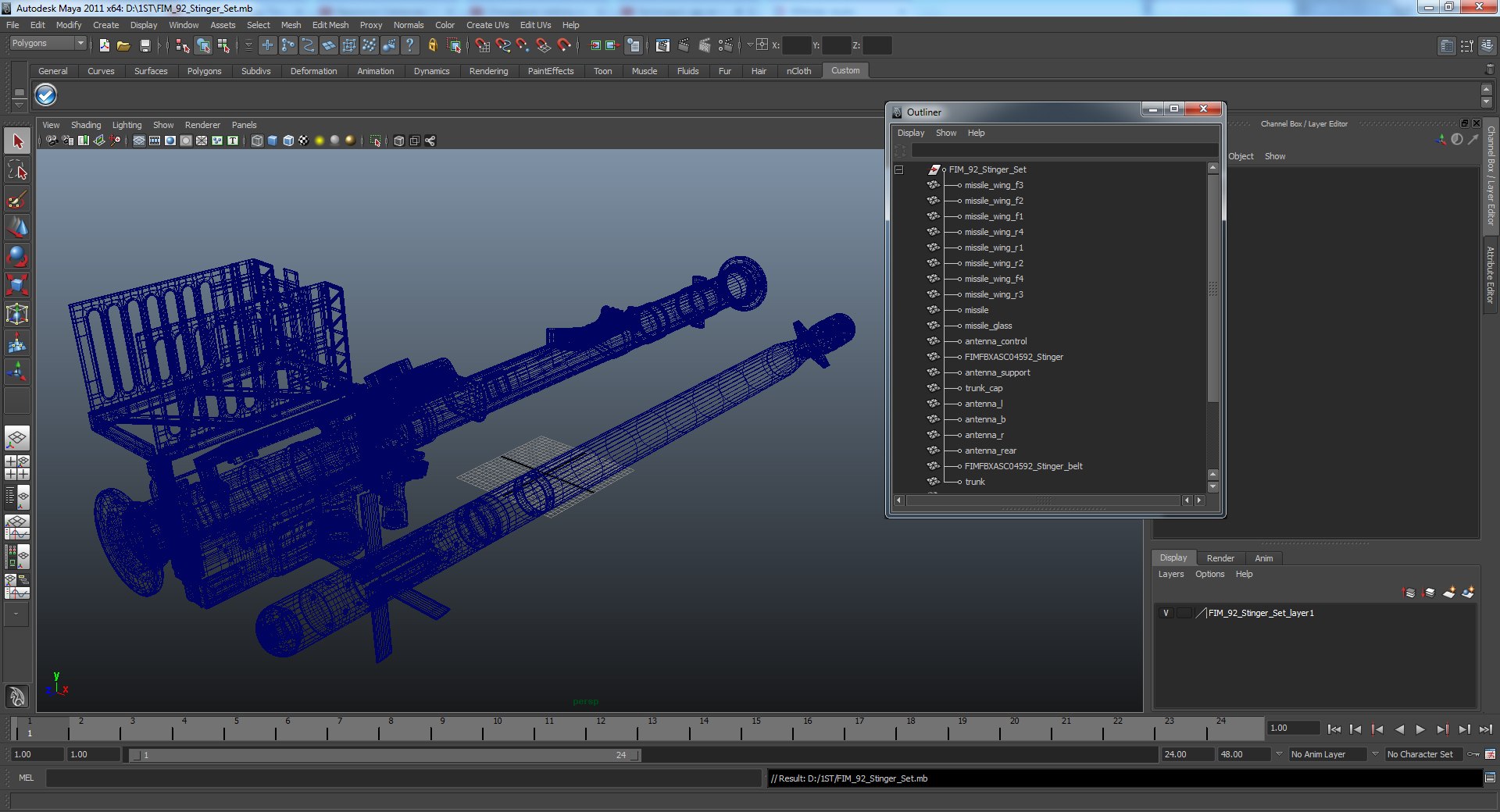Toggle X-Ray display icon in viewport toolbar
Viewport: 1500px width, 812px height.
pos(399,141)
